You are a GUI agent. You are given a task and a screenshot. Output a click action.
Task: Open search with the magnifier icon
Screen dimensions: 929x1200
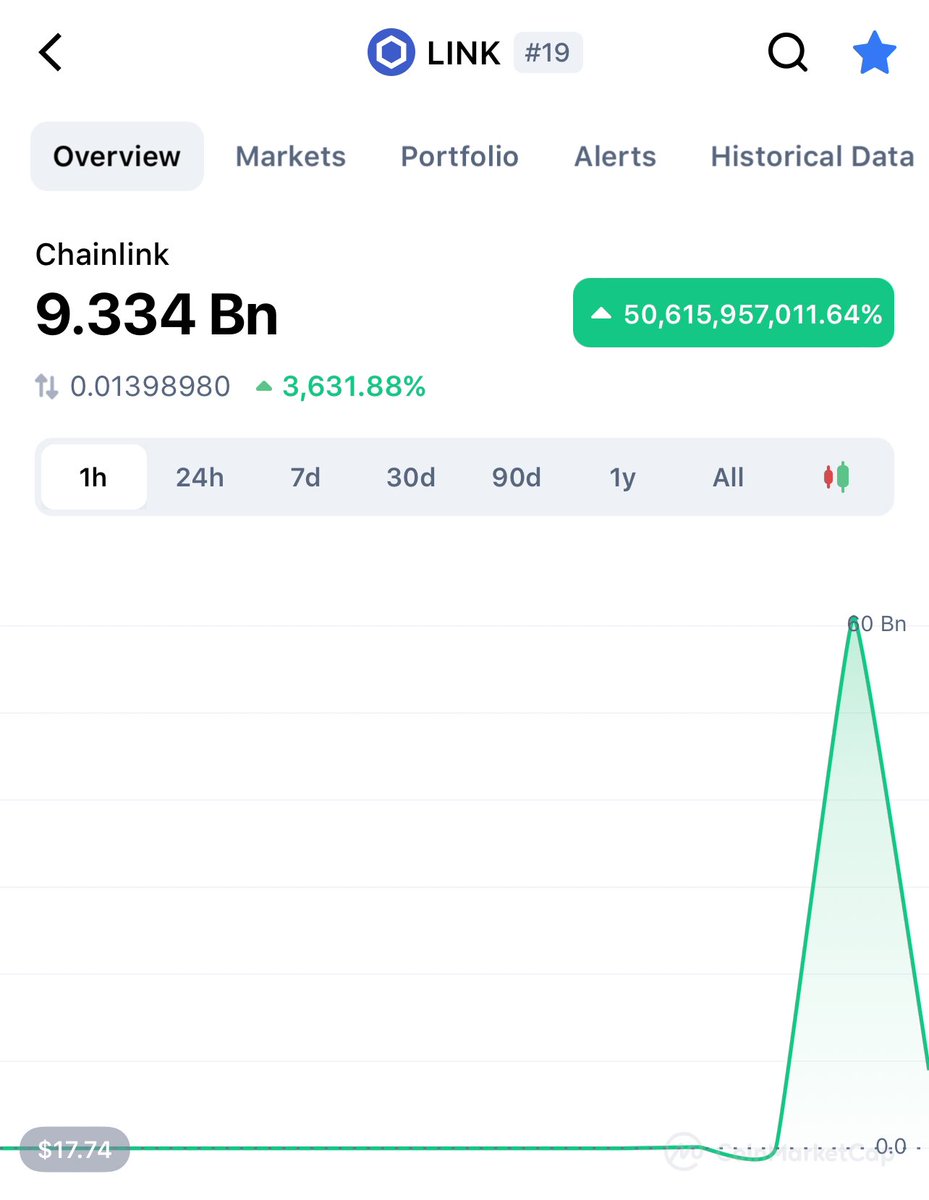tap(788, 52)
